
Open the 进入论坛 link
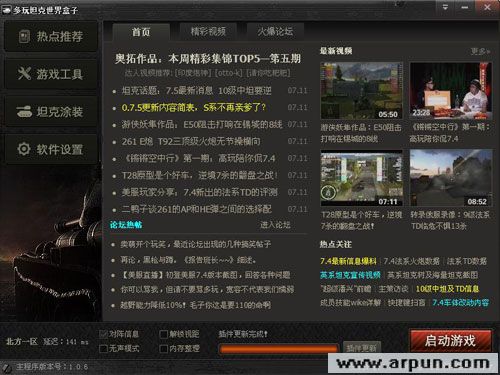click(275, 225)
